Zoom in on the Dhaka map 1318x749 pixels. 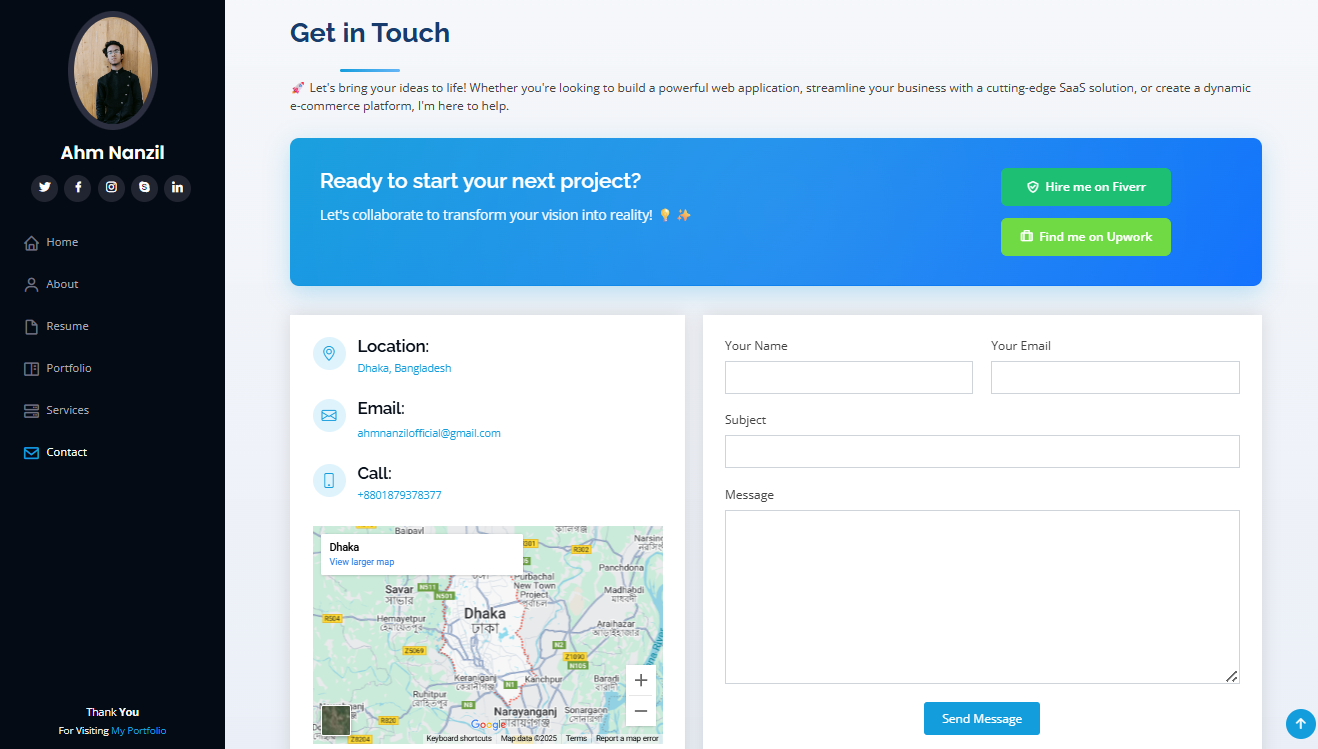click(x=641, y=680)
